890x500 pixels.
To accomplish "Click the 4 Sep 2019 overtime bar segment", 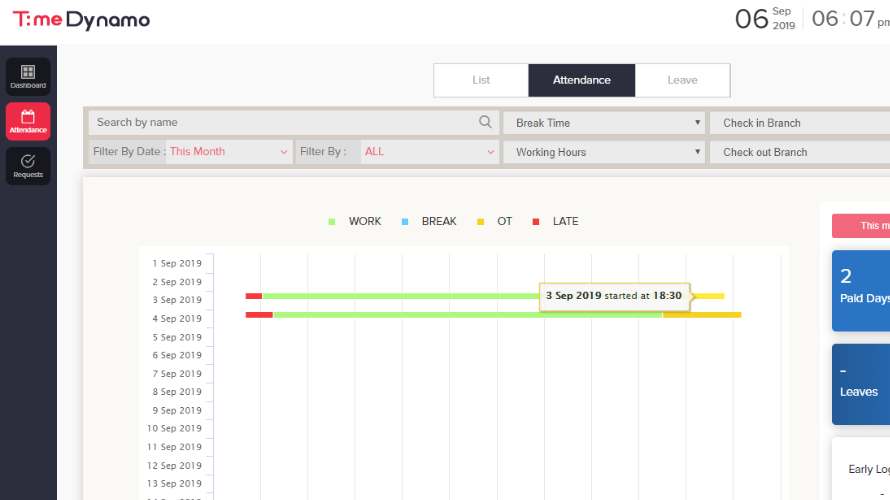I will (x=702, y=315).
